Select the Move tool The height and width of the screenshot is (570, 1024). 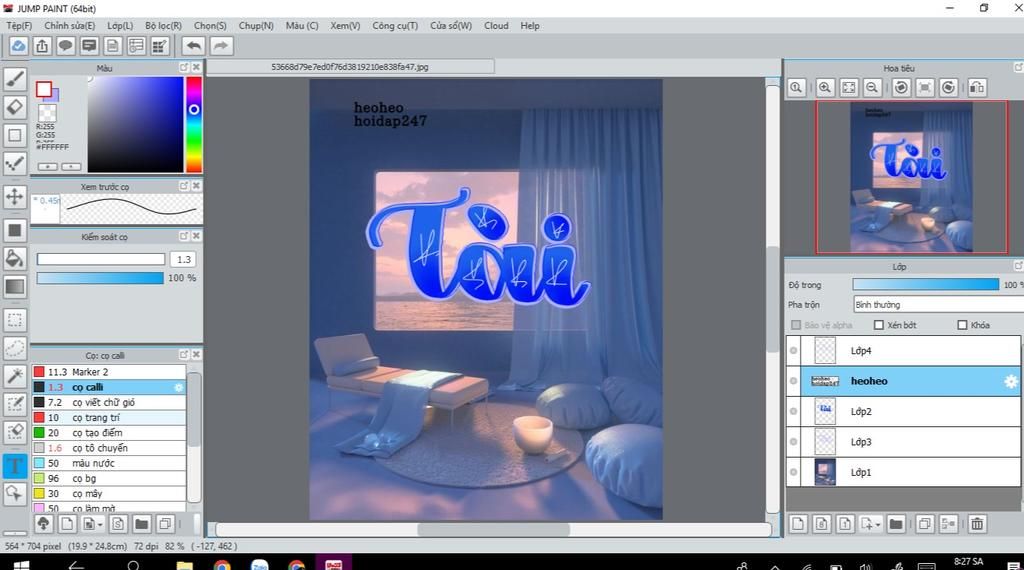[15, 197]
